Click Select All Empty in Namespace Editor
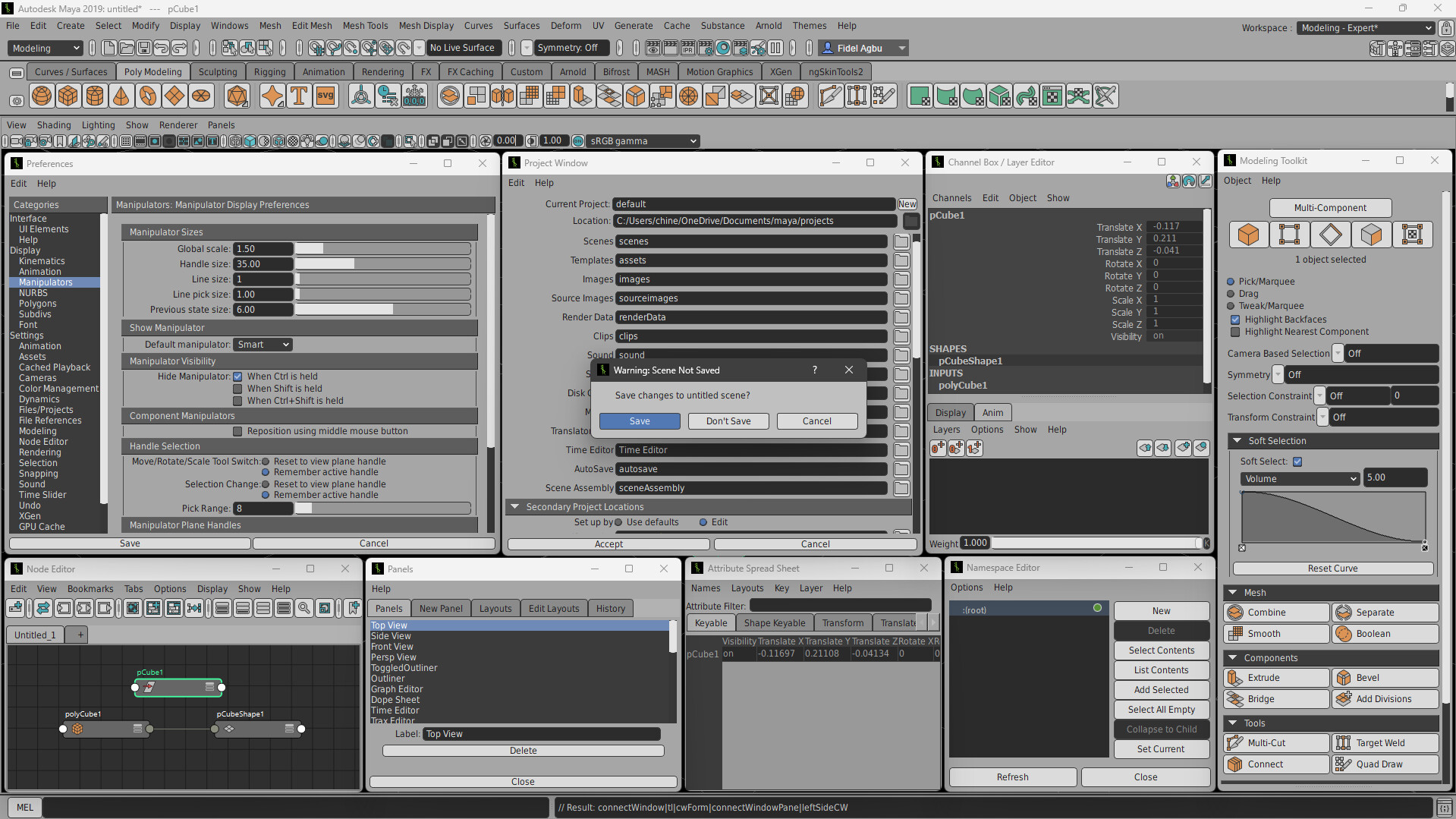 [x=1161, y=709]
